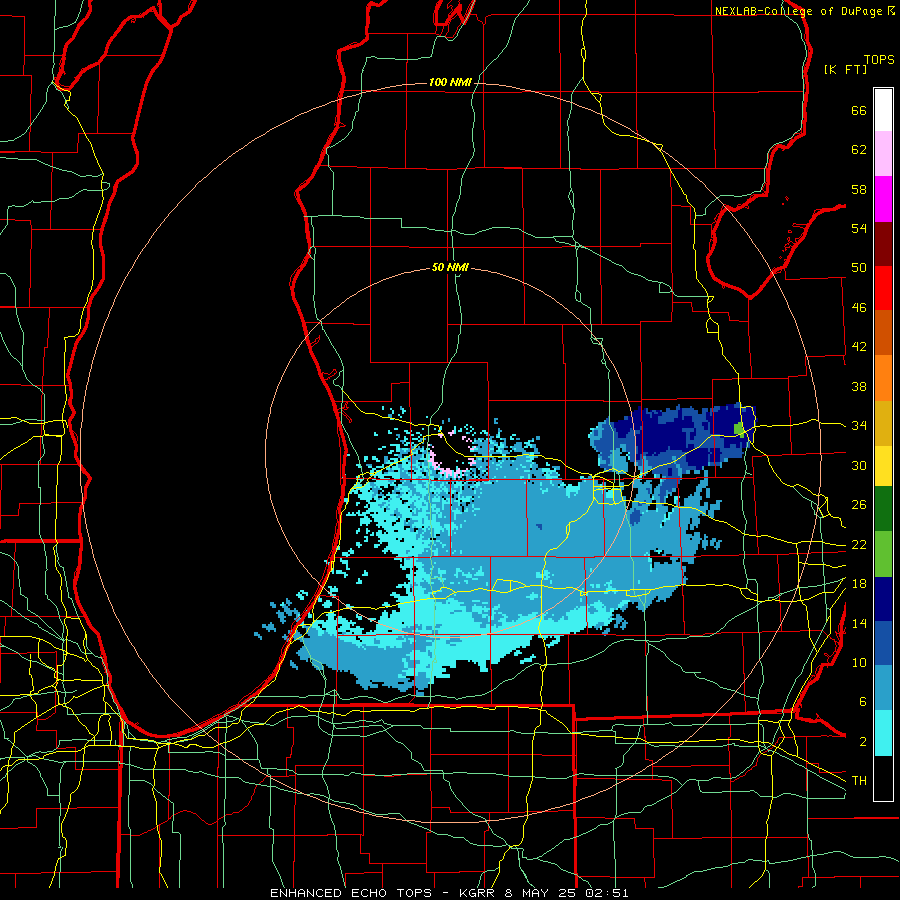
Task: Click the dark green 30 kft legend swatch
Action: [883, 509]
